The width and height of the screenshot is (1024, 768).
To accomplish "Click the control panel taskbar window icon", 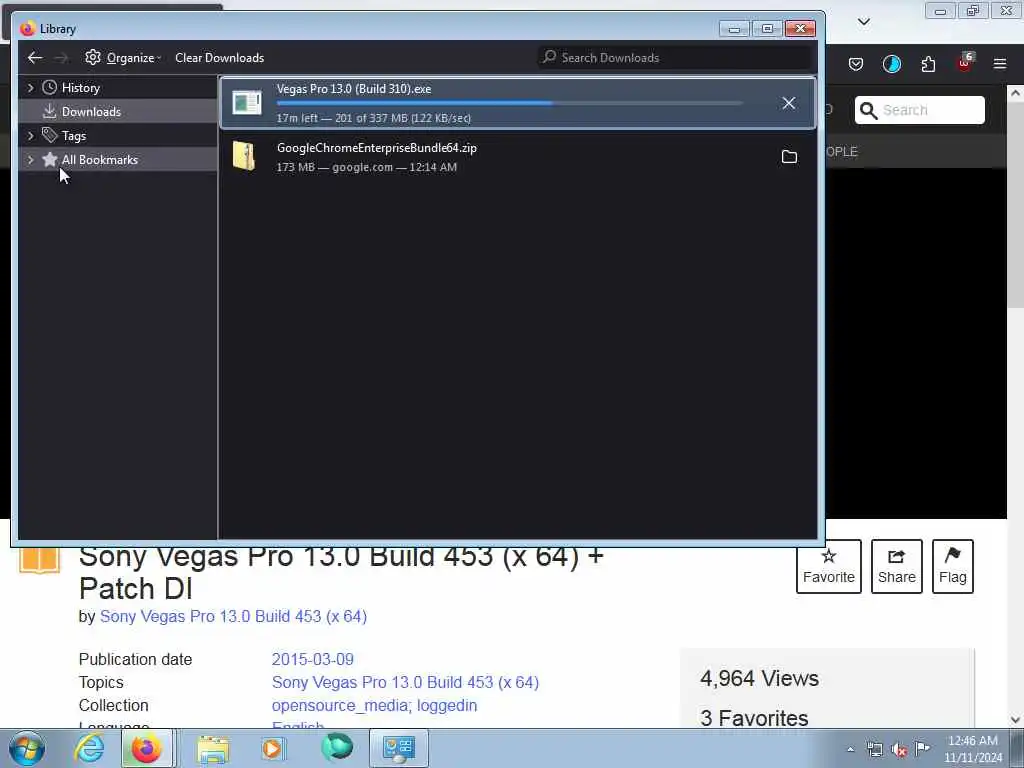I will click(399, 748).
